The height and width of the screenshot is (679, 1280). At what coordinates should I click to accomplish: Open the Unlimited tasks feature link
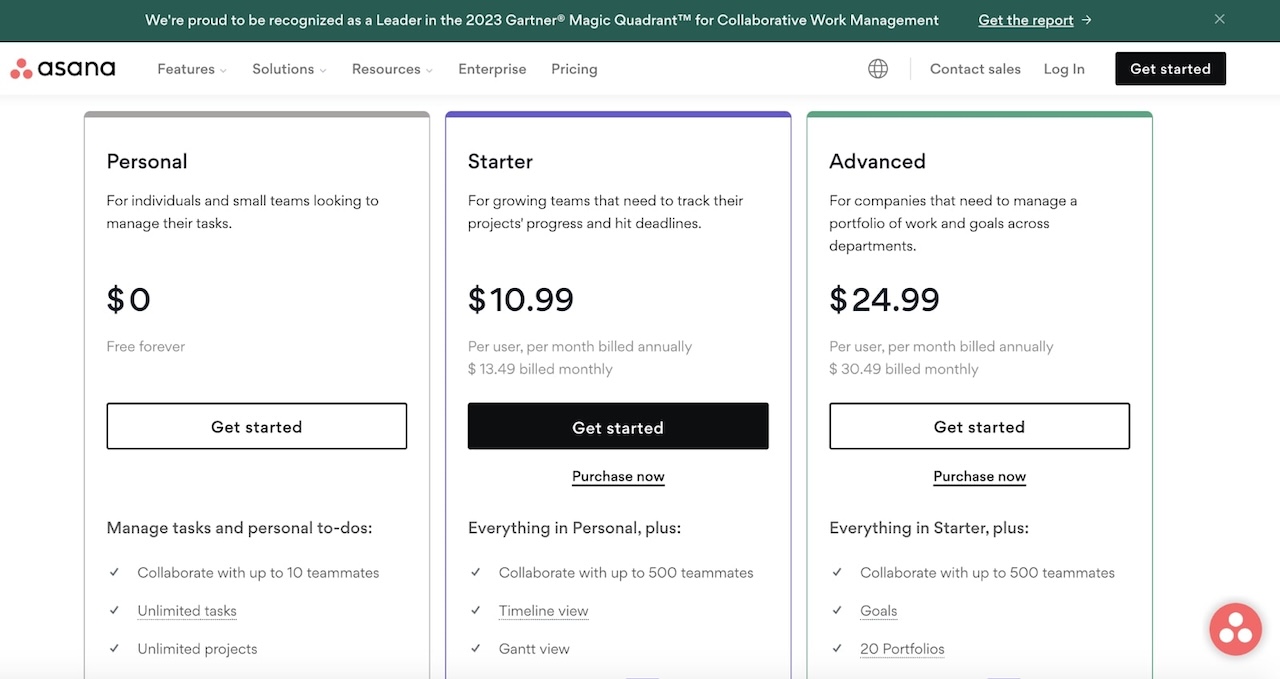186,610
